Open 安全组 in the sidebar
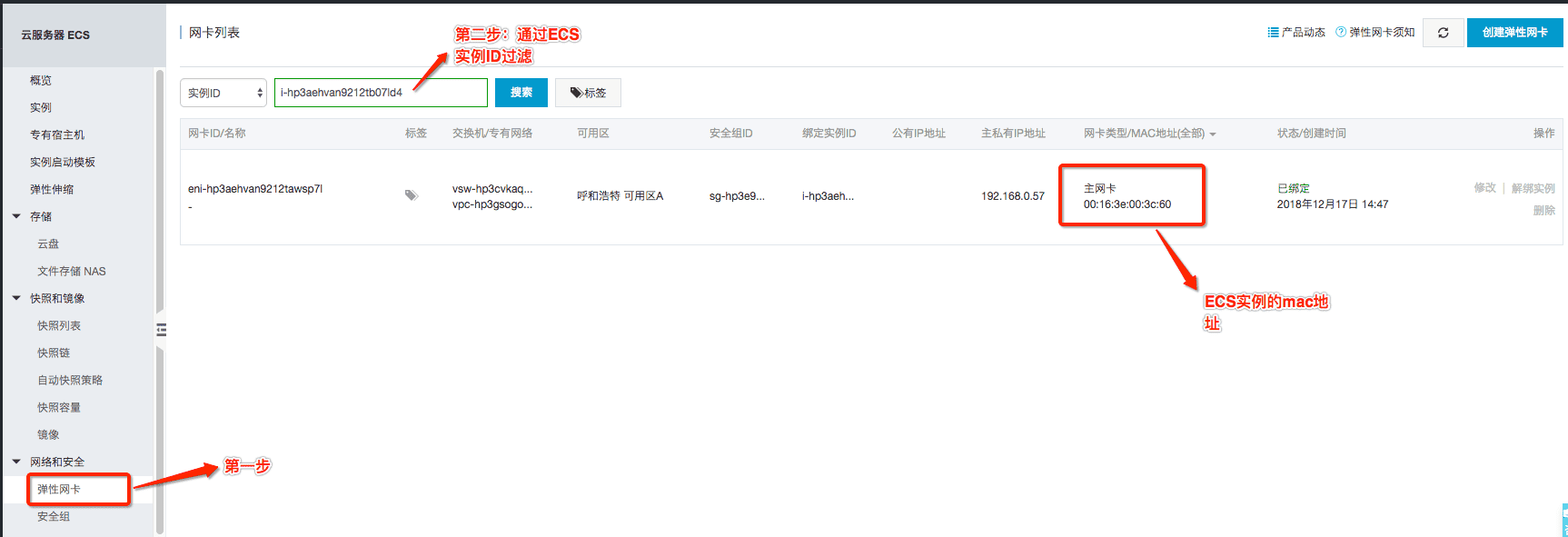 tap(54, 516)
